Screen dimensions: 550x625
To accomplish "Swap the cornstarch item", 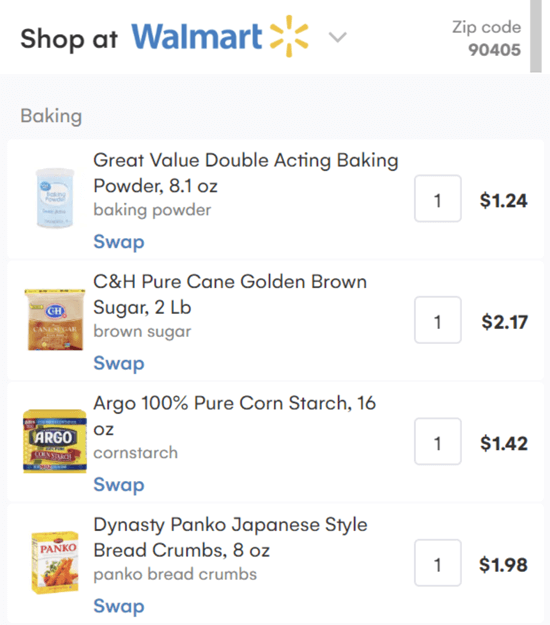I will tap(119, 485).
